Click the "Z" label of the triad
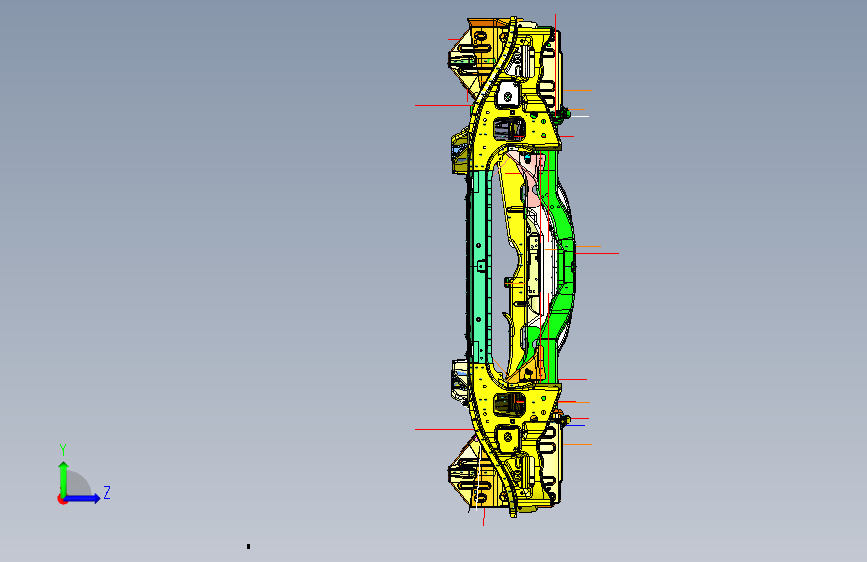This screenshot has height=562, width=867. click(x=107, y=492)
